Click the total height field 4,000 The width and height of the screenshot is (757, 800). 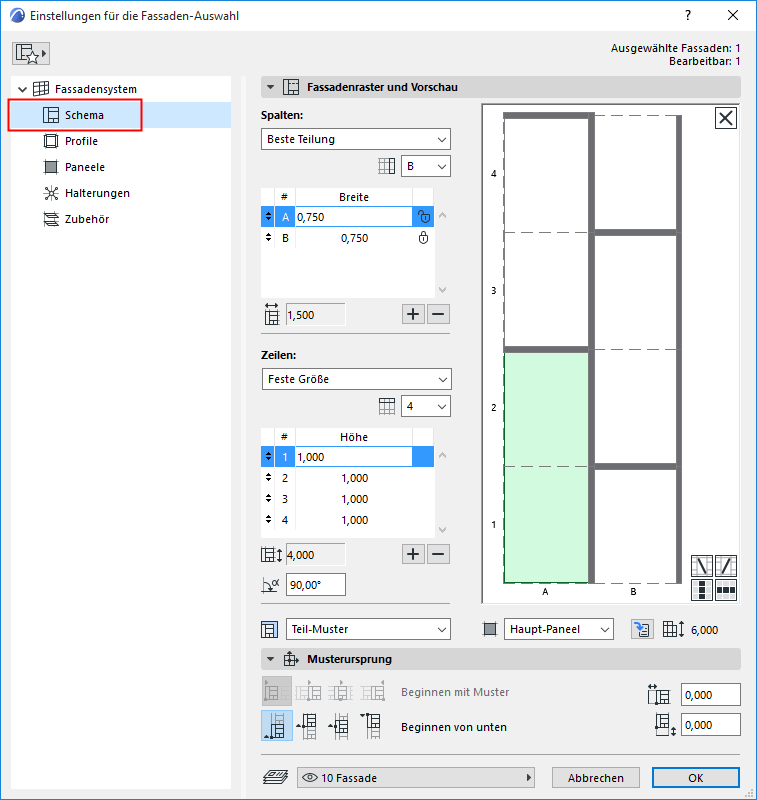pos(316,555)
